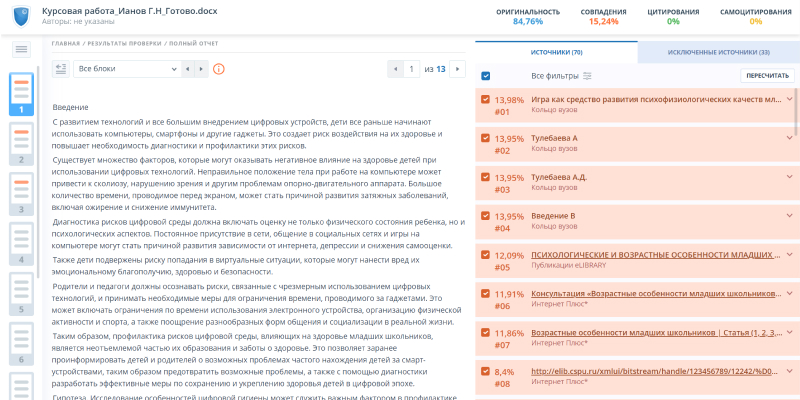Click 'Главная' breadcrumb
Screen dimensions: 800x400
pos(66,43)
